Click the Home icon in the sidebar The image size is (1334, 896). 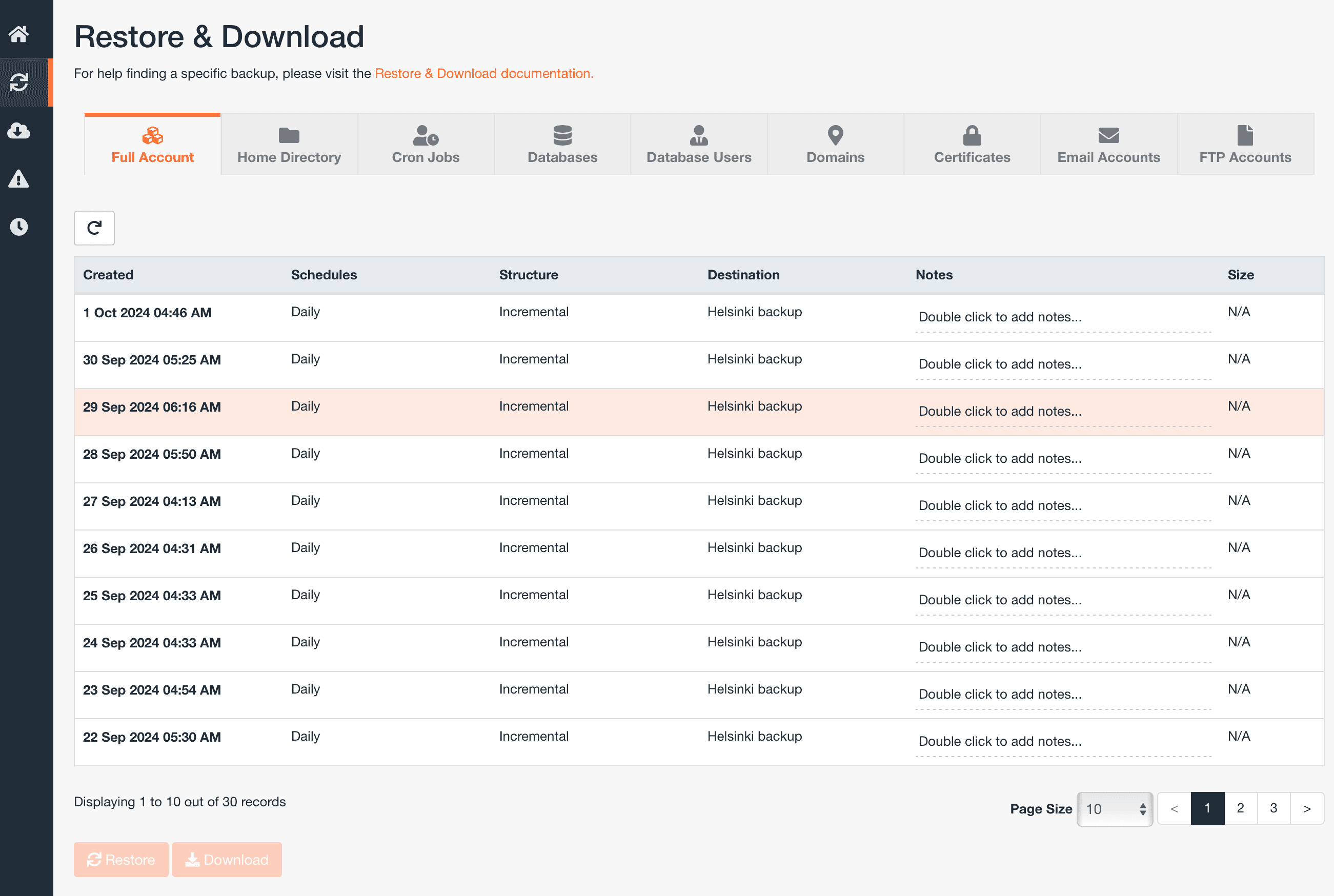click(x=19, y=34)
